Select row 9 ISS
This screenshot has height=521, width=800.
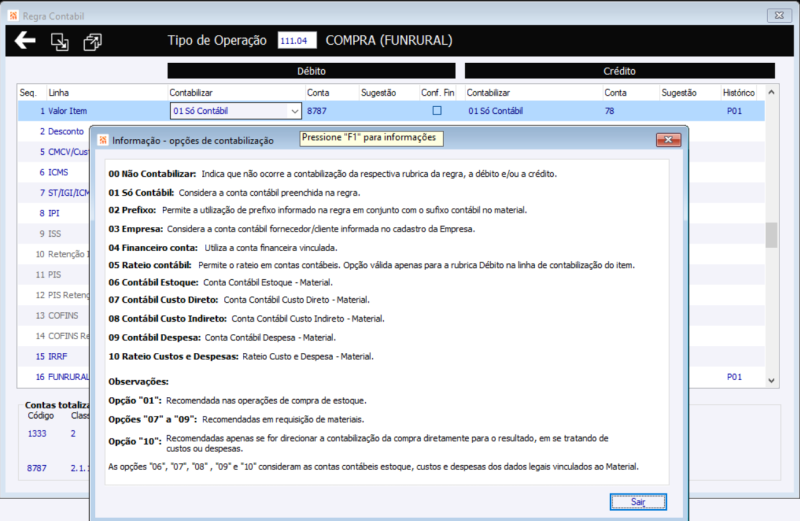pyautogui.click(x=55, y=233)
